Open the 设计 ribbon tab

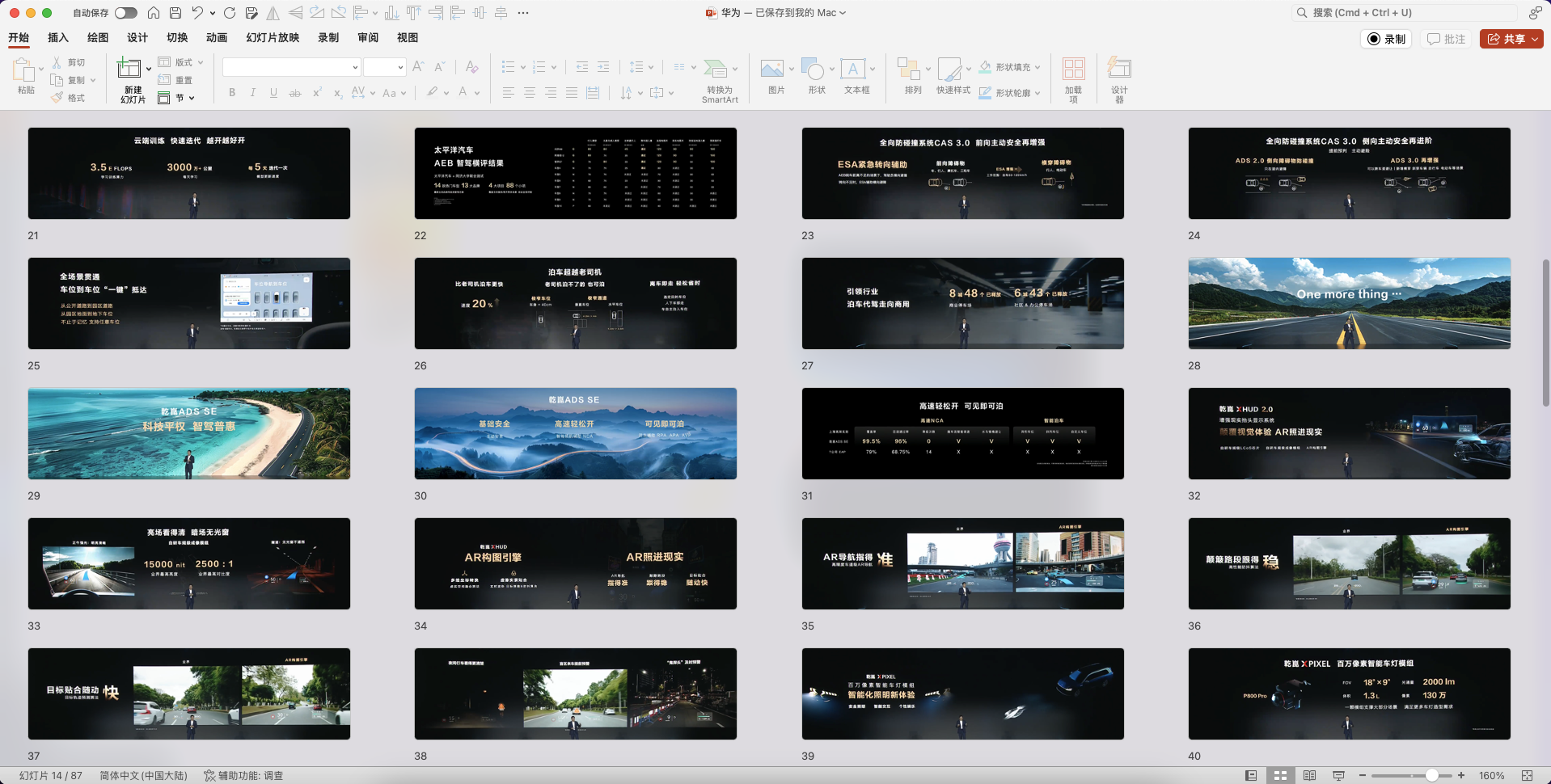[137, 38]
